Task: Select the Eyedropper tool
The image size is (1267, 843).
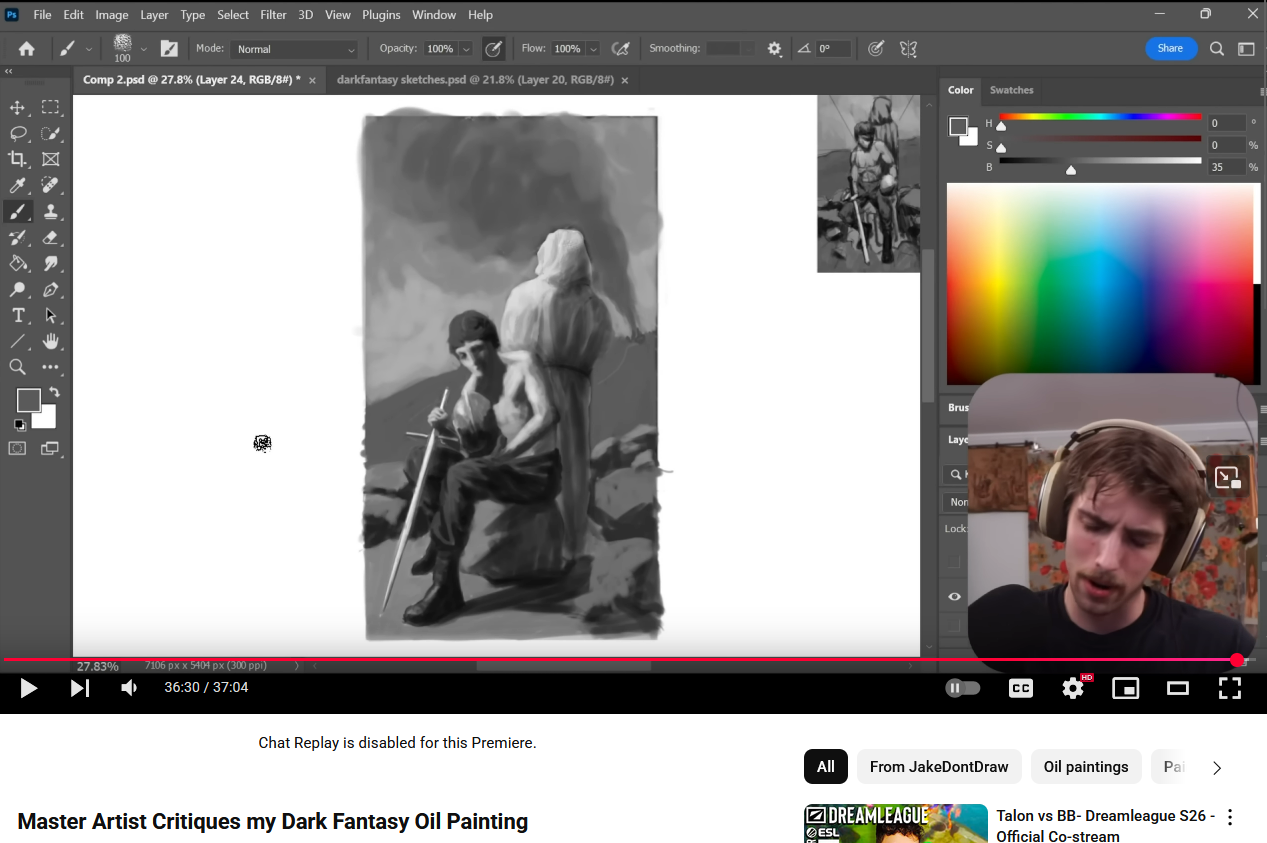Action: pyautogui.click(x=18, y=185)
